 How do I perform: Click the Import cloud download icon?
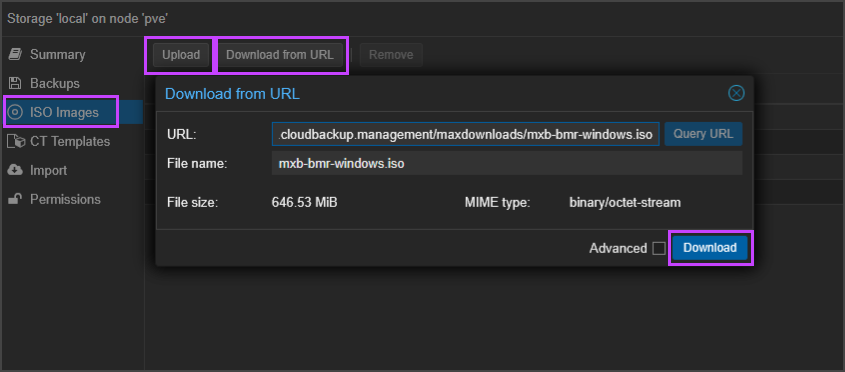(x=15, y=170)
